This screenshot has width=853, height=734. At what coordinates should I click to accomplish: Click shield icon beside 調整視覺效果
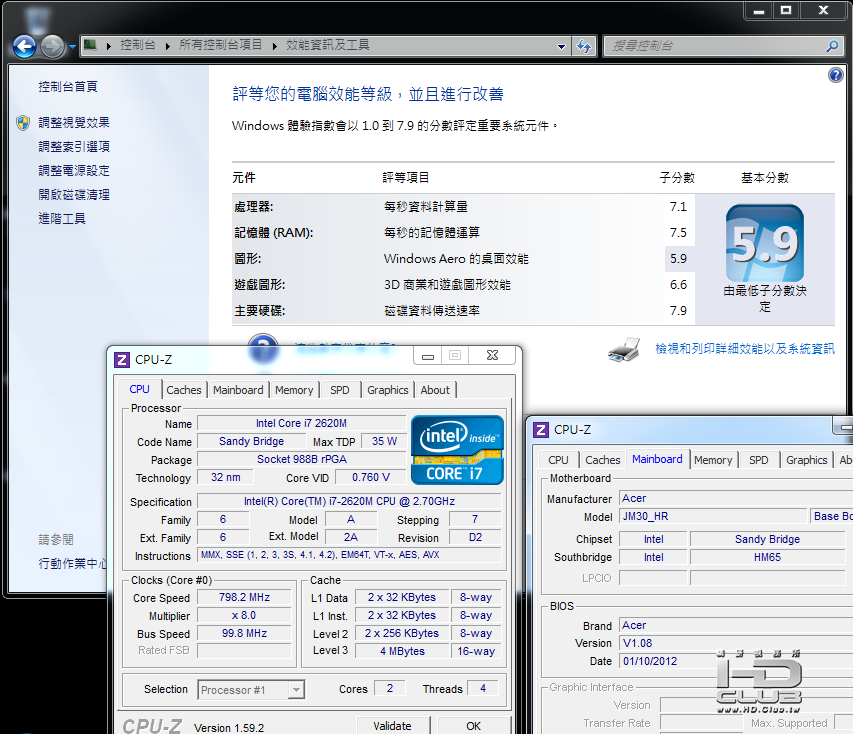point(23,123)
